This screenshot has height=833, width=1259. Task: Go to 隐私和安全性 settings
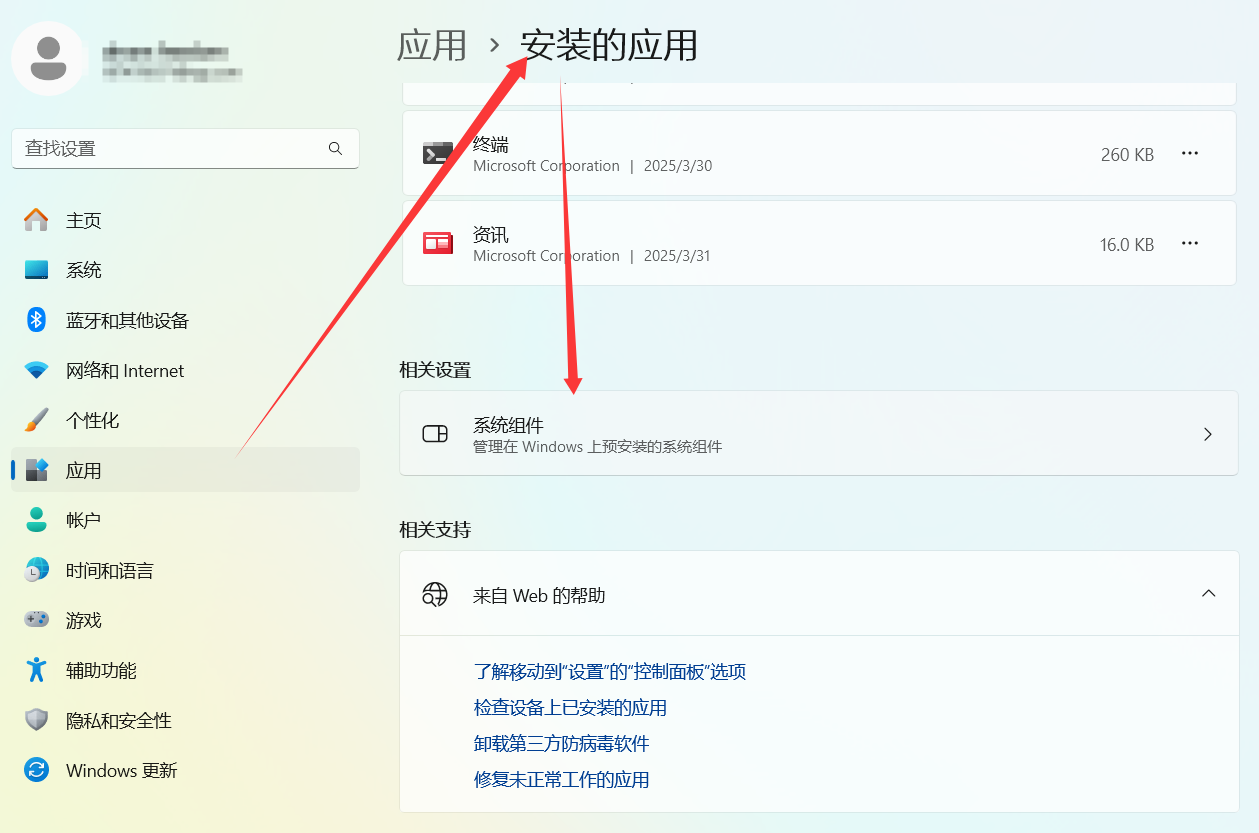pyautogui.click(x=185, y=720)
